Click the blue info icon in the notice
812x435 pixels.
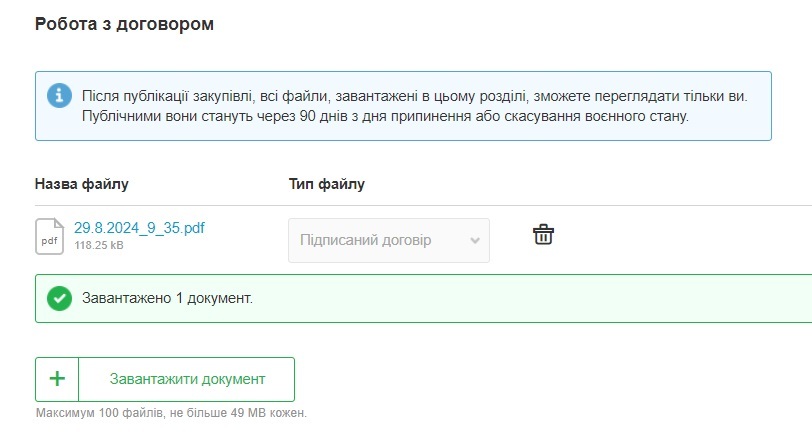(60, 96)
